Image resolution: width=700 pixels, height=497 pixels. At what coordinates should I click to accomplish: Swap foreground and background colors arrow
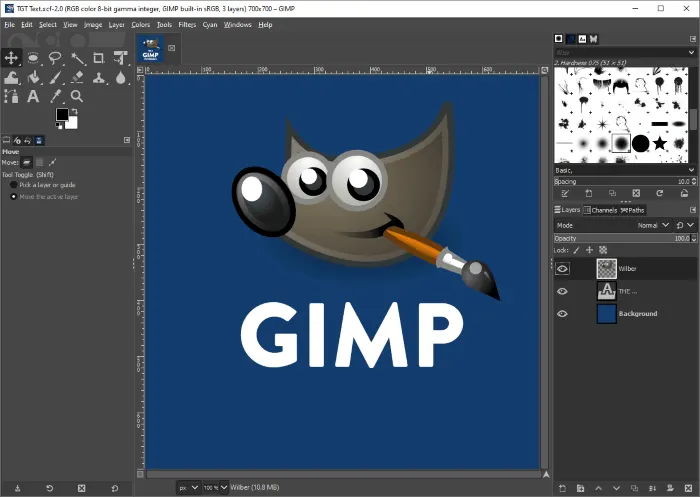click(x=74, y=111)
